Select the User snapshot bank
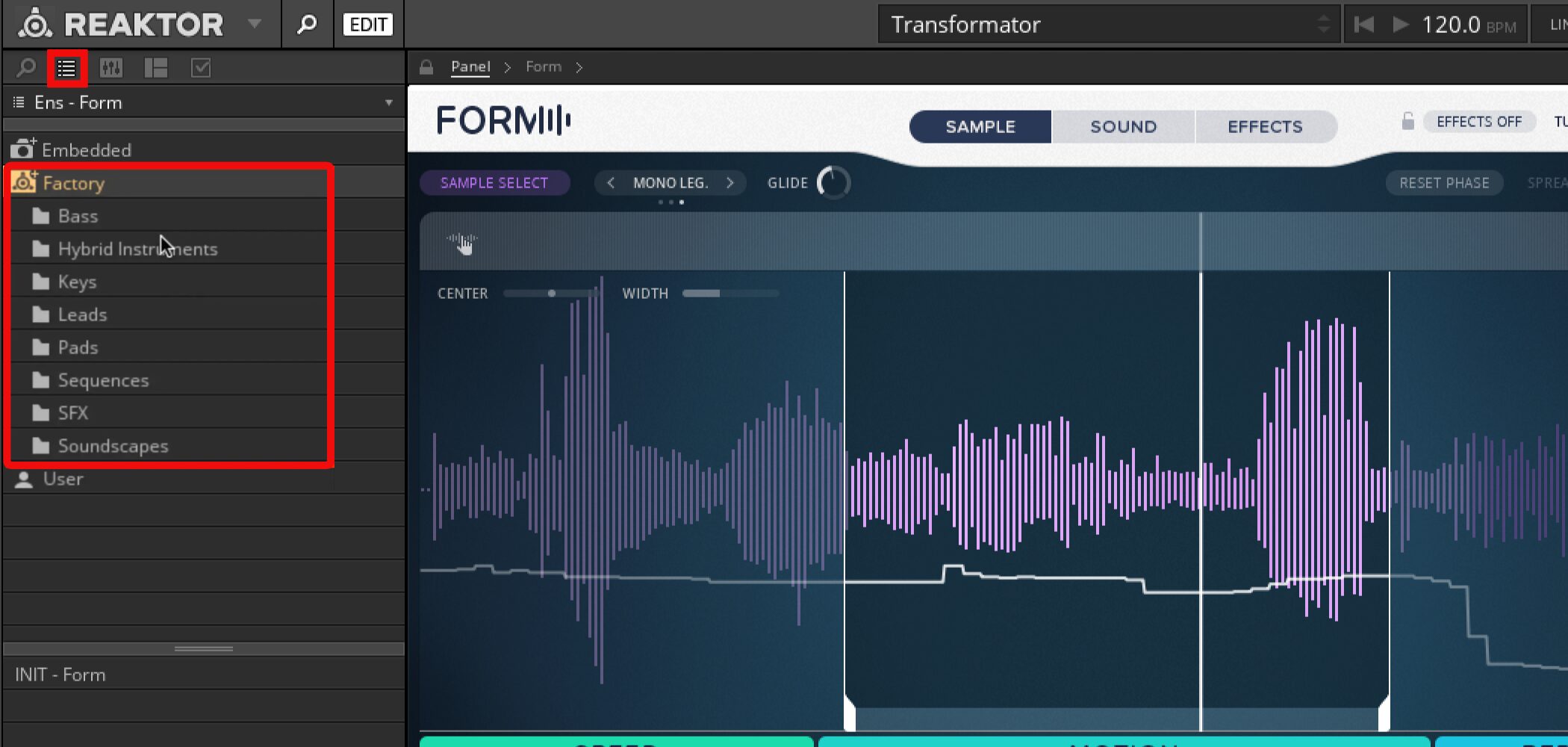This screenshot has width=1568, height=747. [x=204, y=479]
